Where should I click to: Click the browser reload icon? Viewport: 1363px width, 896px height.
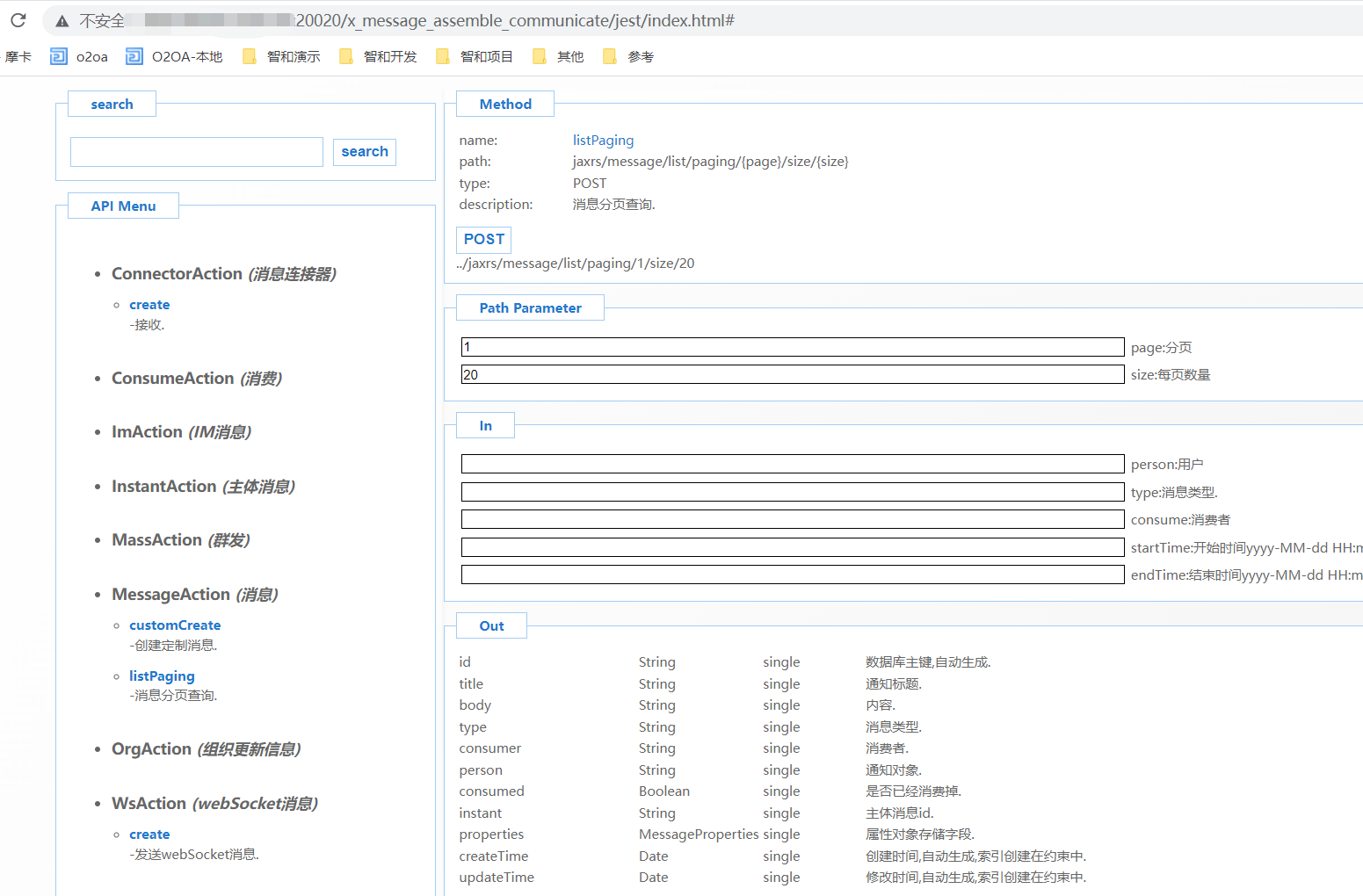pos(18,20)
